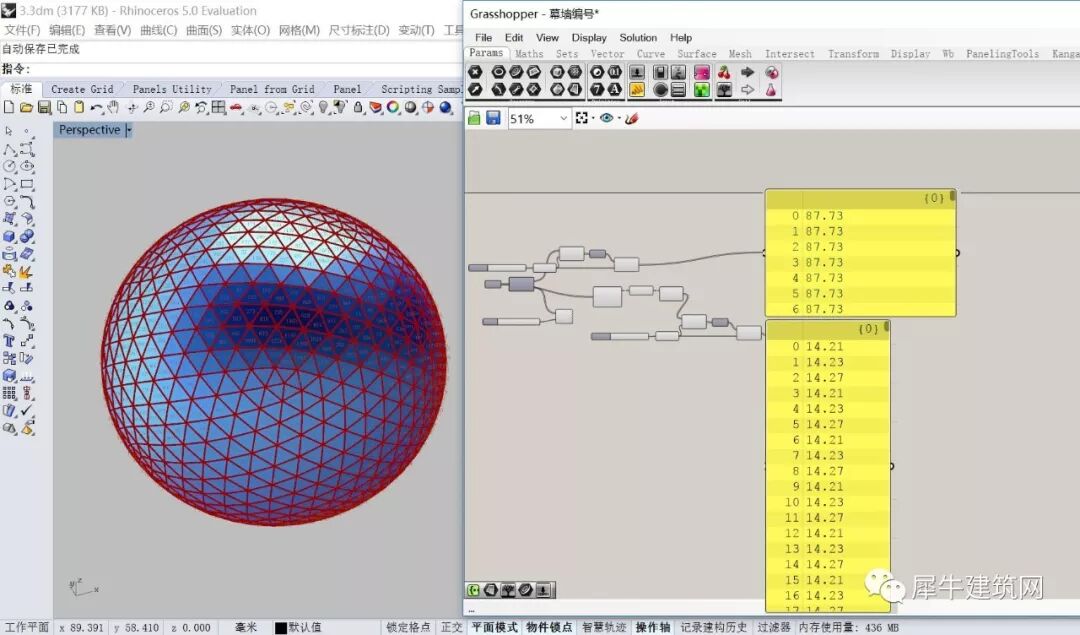The width and height of the screenshot is (1080, 635).
Task: Select the yellow Panel component icon
Action: (x=637, y=90)
